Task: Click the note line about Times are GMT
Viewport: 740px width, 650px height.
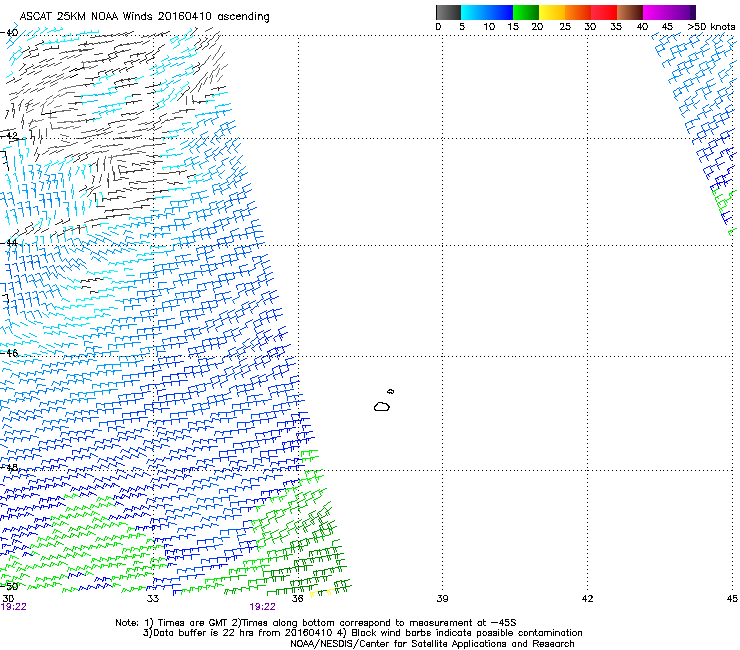Action: click(x=316, y=623)
